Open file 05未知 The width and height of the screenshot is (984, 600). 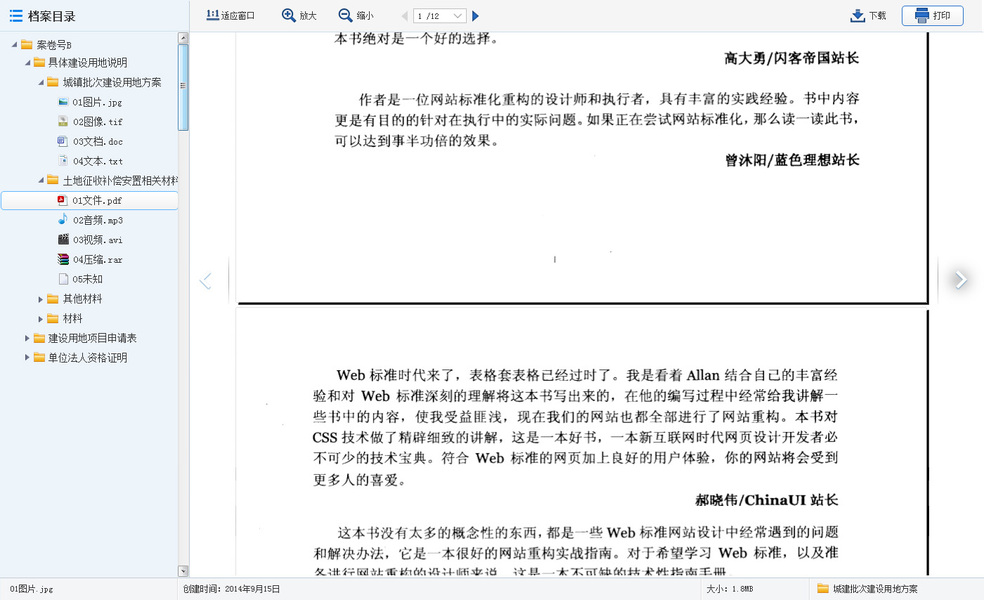click(x=87, y=279)
